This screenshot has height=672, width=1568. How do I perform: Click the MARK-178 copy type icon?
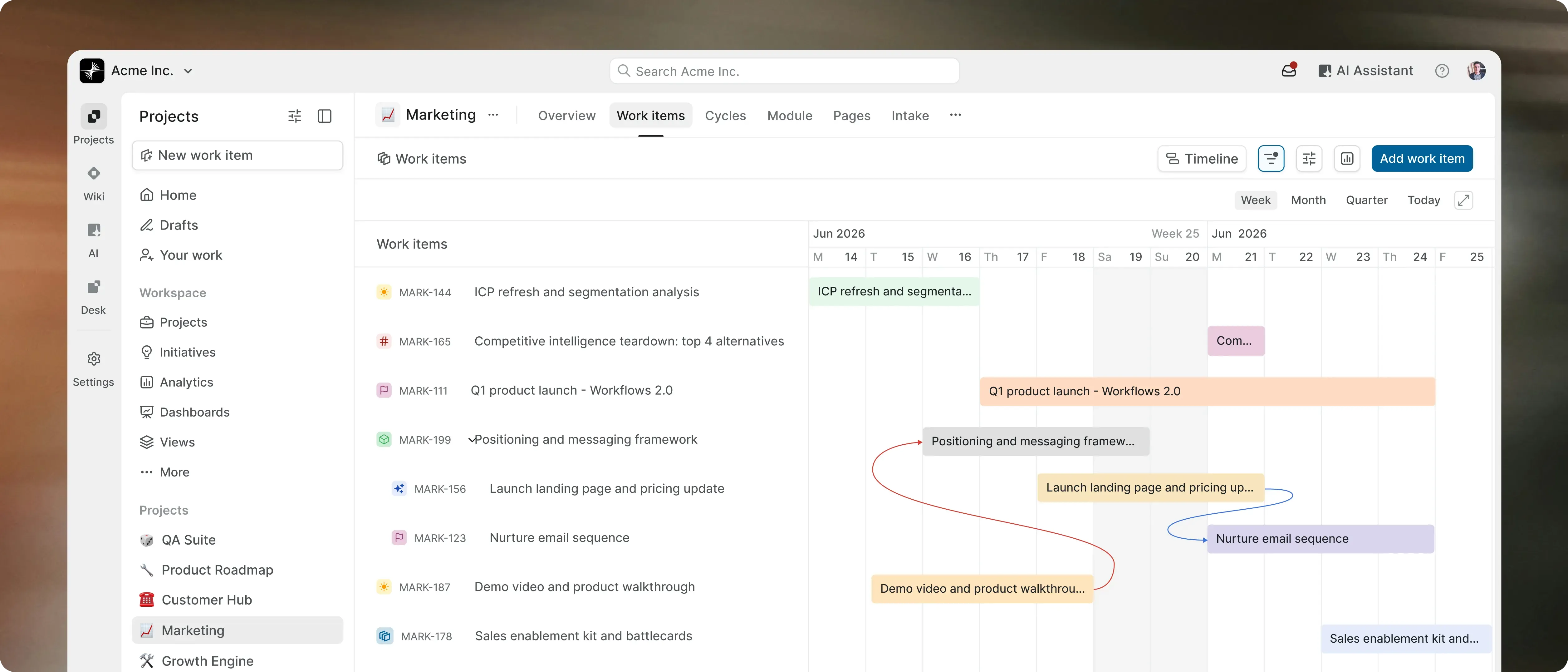coord(385,636)
